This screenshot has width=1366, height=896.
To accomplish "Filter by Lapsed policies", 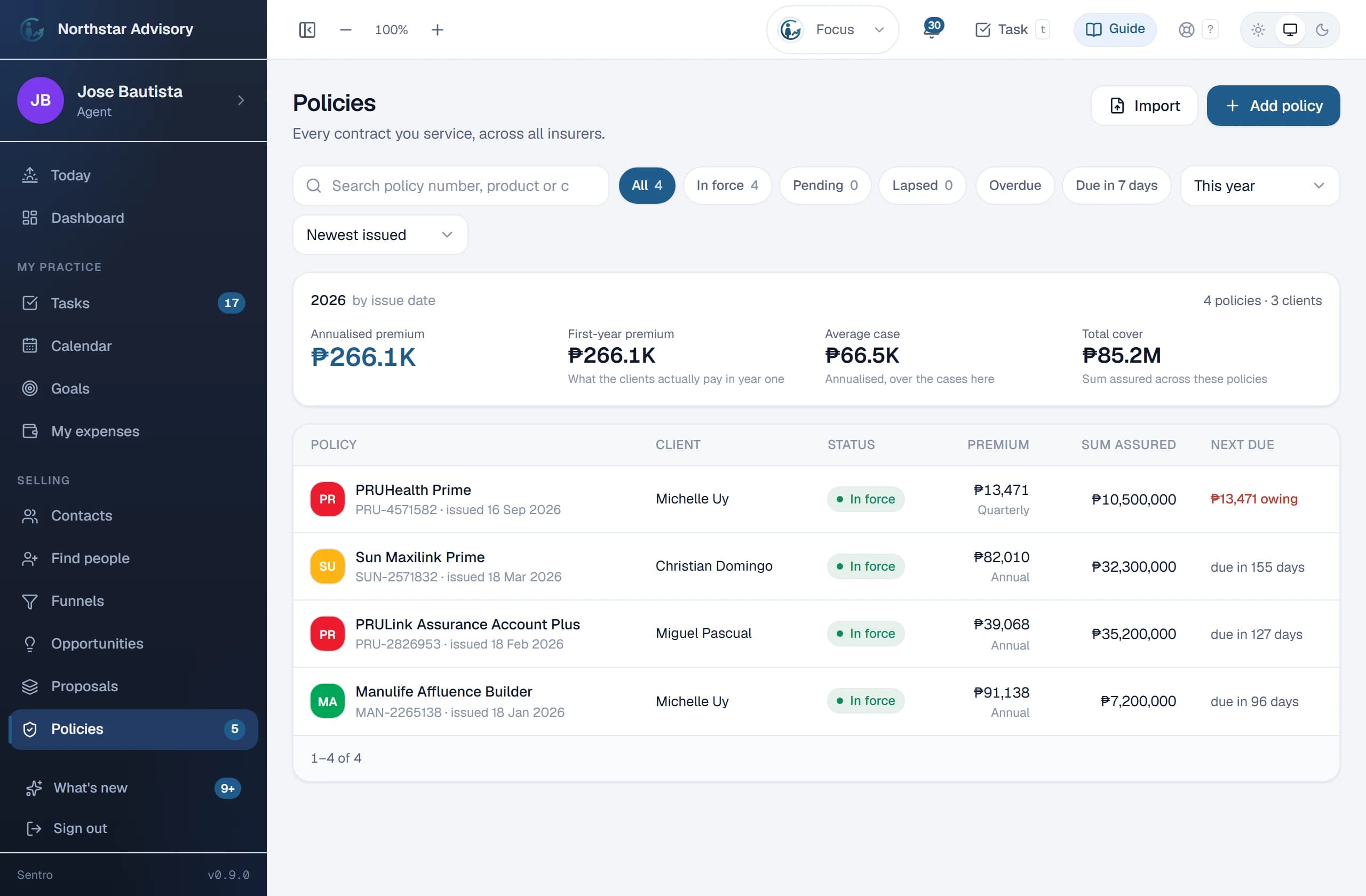I will (x=922, y=185).
